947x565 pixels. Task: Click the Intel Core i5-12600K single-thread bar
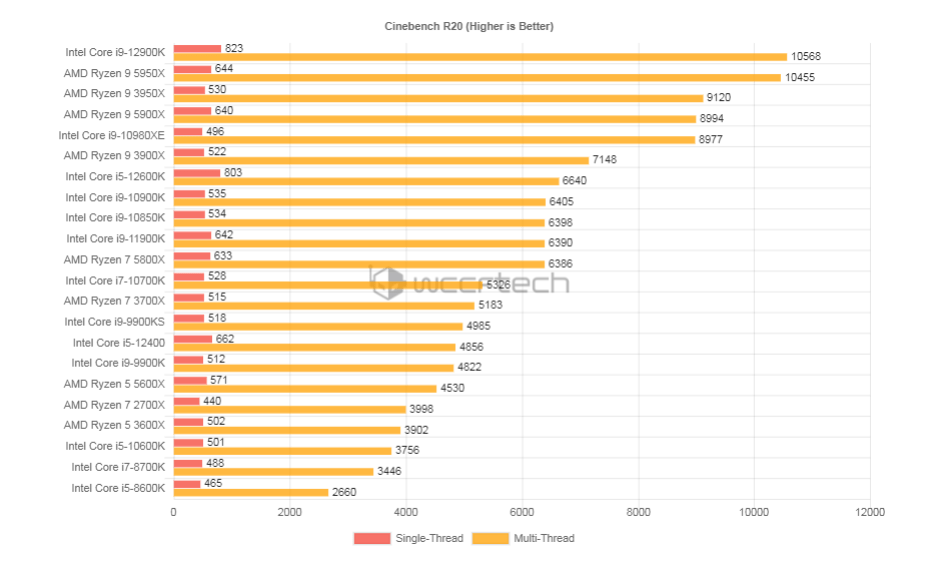point(197,173)
